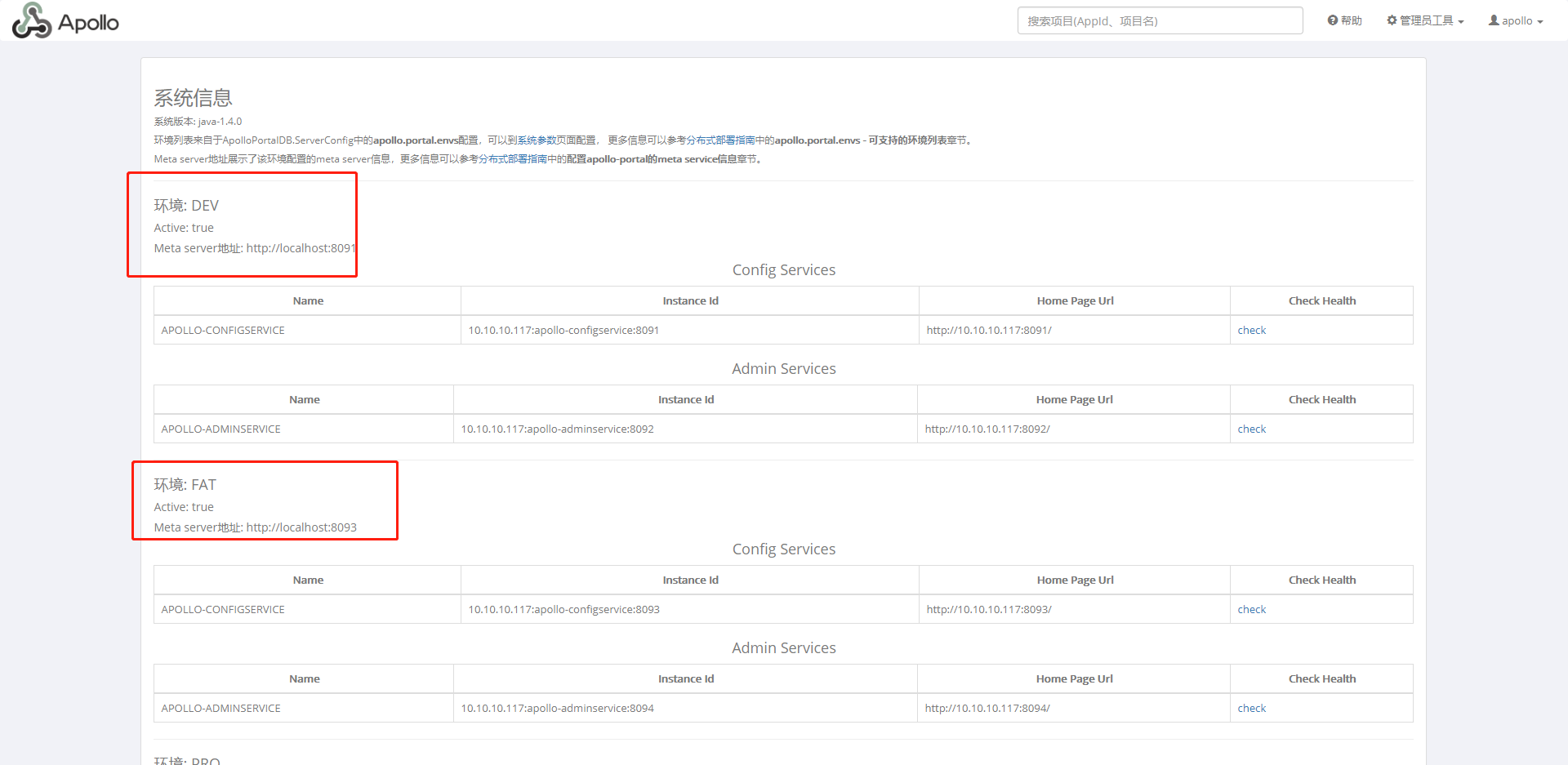Image resolution: width=1568 pixels, height=765 pixels.
Task: Click the DEV Config Services table title
Action: pyautogui.click(x=783, y=270)
